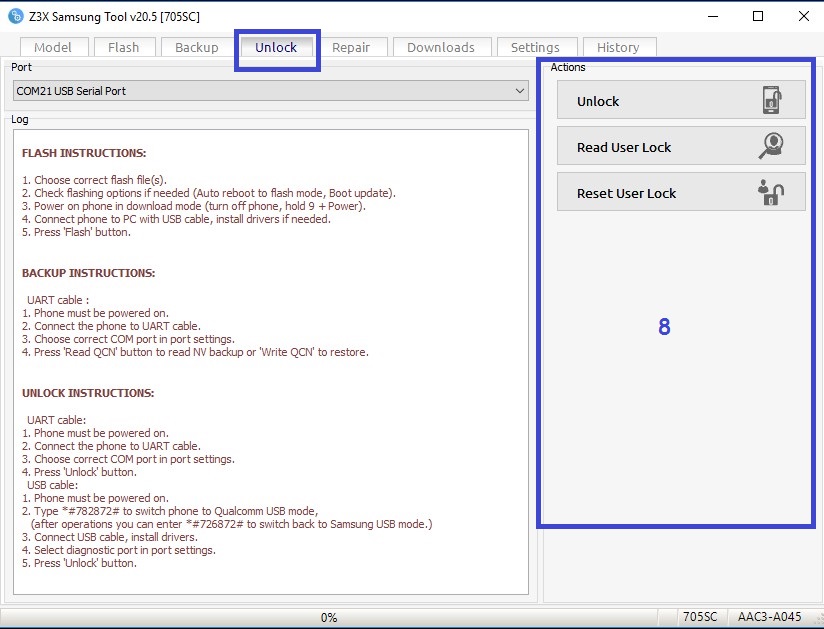Click the AAC3-A045 status bar entry

tap(769, 617)
